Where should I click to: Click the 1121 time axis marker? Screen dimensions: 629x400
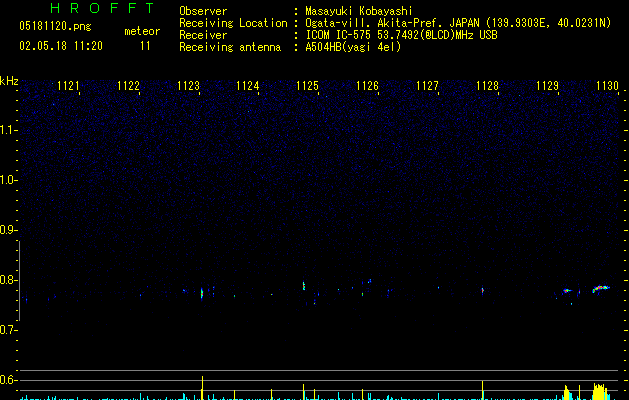[68, 86]
